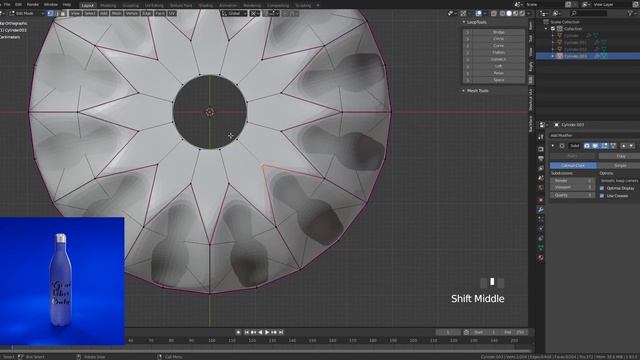Click the Quality value field
The height and width of the screenshot is (360, 640).
coord(572,195)
